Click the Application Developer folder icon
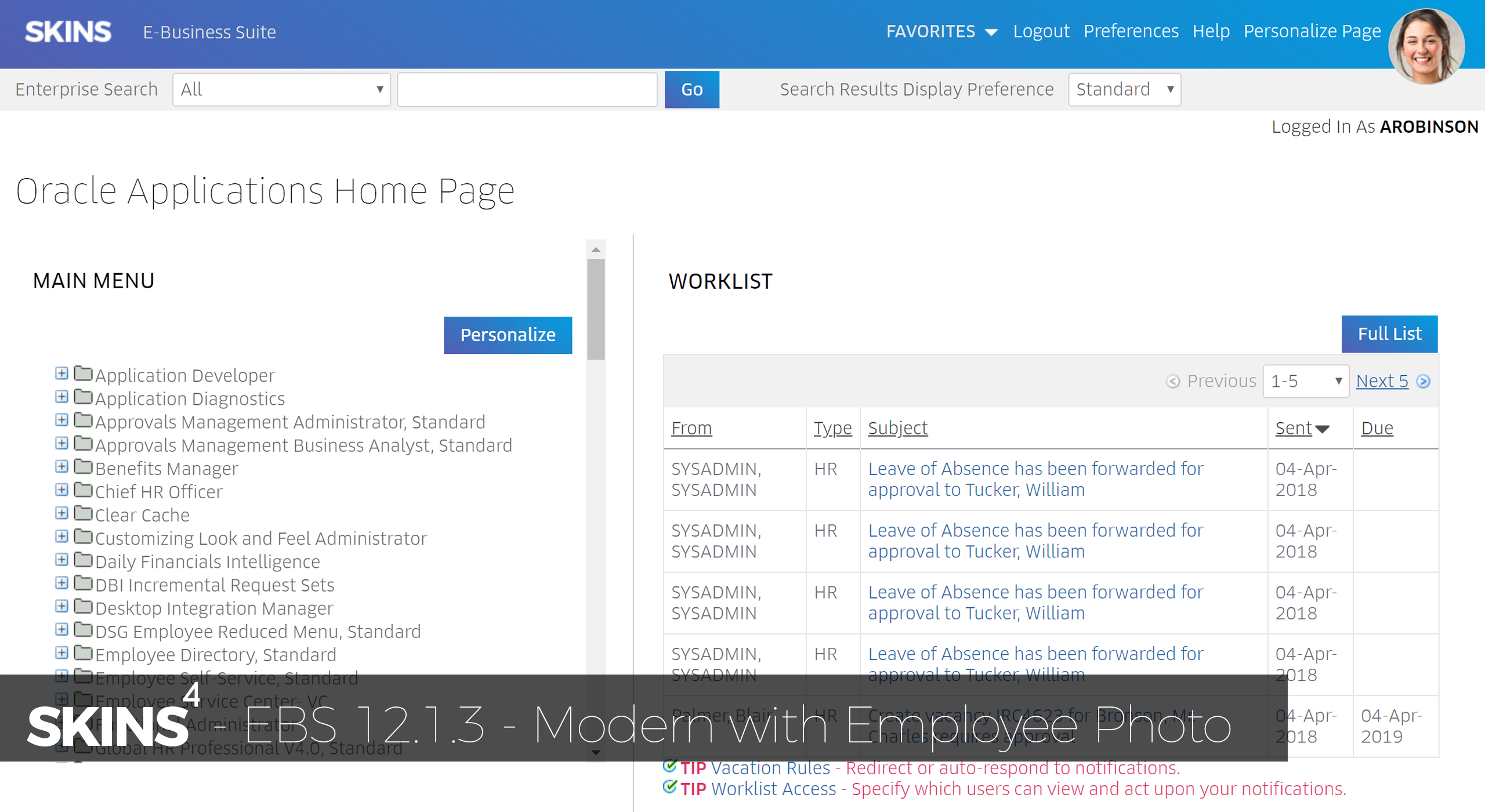This screenshot has width=1485, height=812. 84,373
